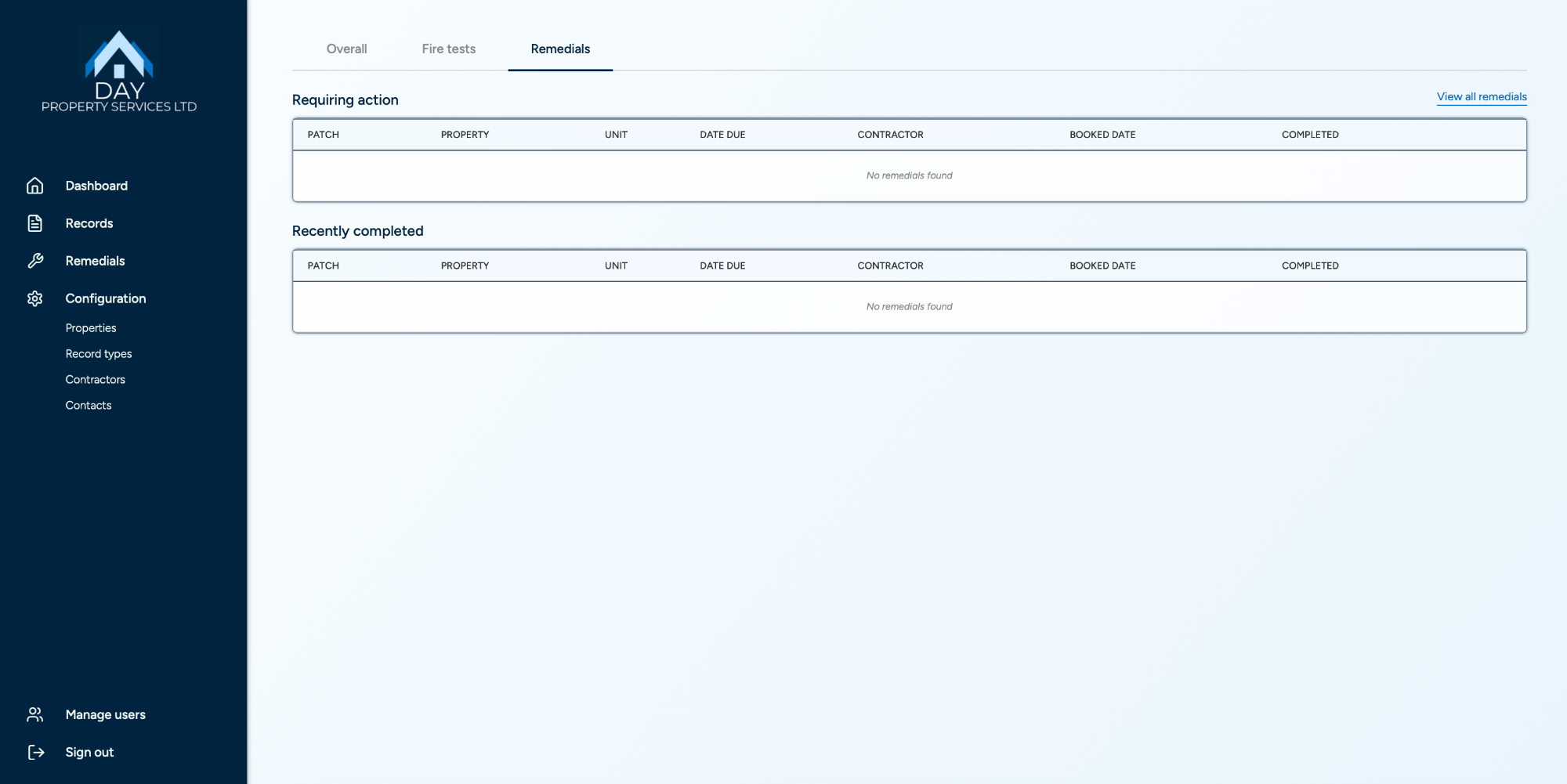Click Date Due header in Requiring action
The width and height of the screenshot is (1567, 784).
(722, 135)
